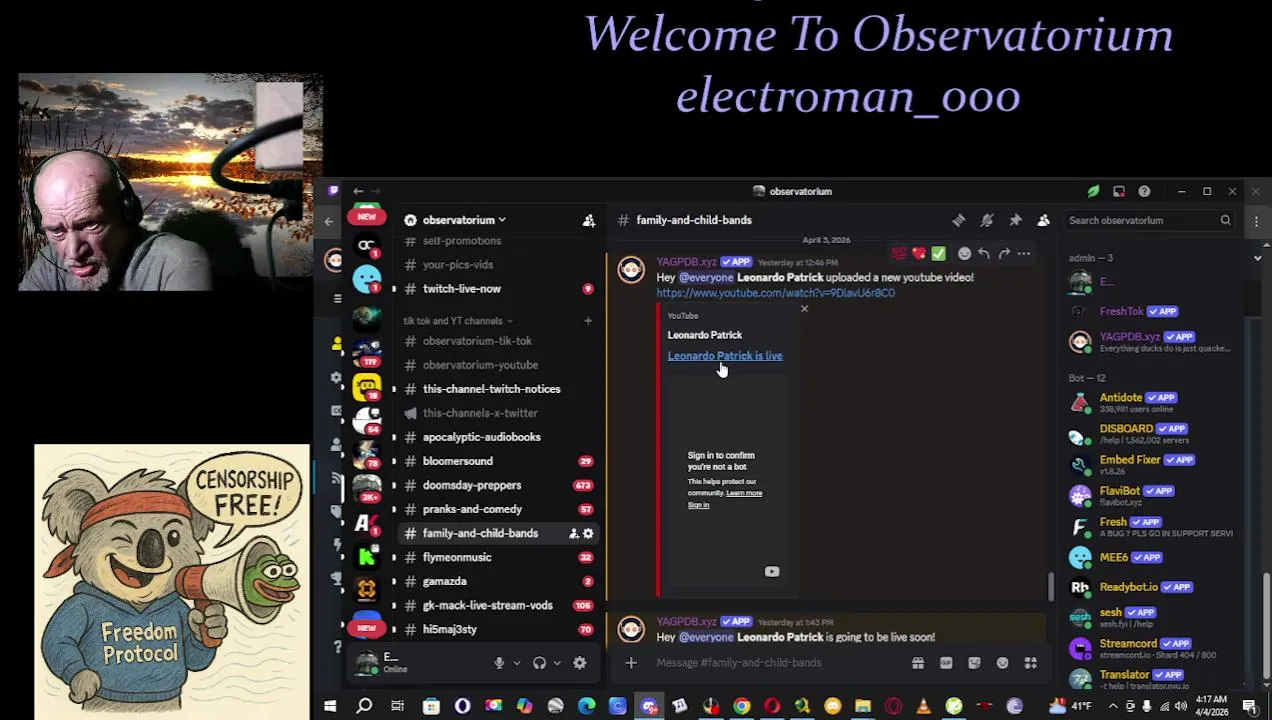Open the Windows Start button
1272x720 pixels.
click(330, 706)
